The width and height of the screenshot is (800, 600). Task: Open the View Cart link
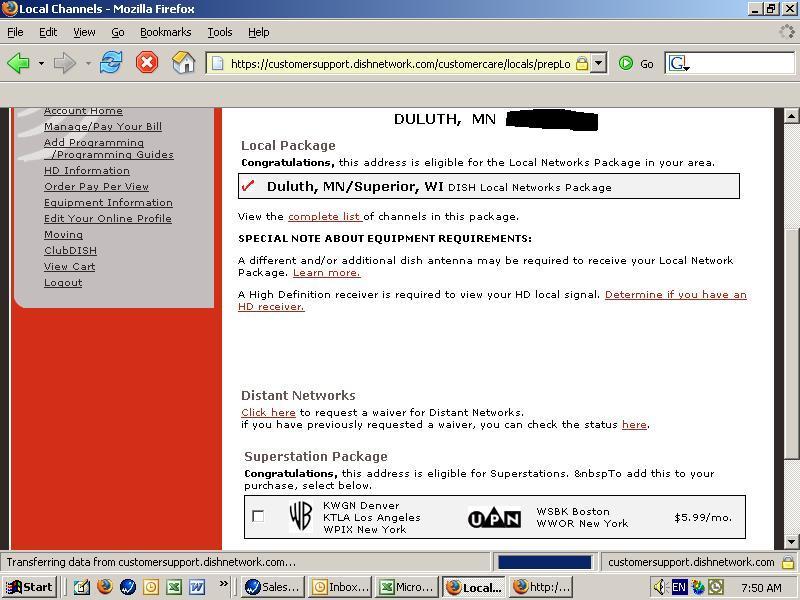pos(69,266)
